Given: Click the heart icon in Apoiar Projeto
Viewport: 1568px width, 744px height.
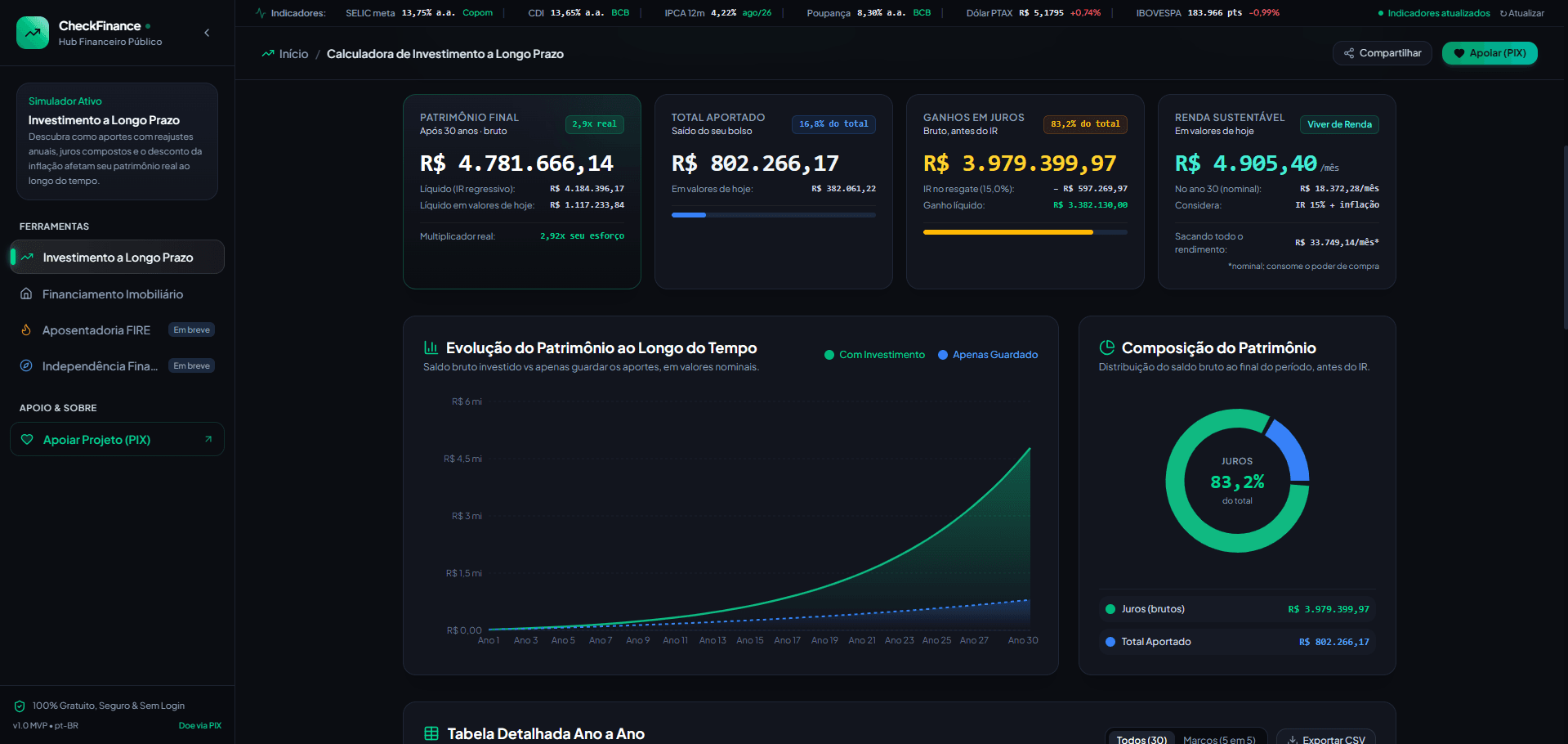Looking at the screenshot, I should pos(27,439).
